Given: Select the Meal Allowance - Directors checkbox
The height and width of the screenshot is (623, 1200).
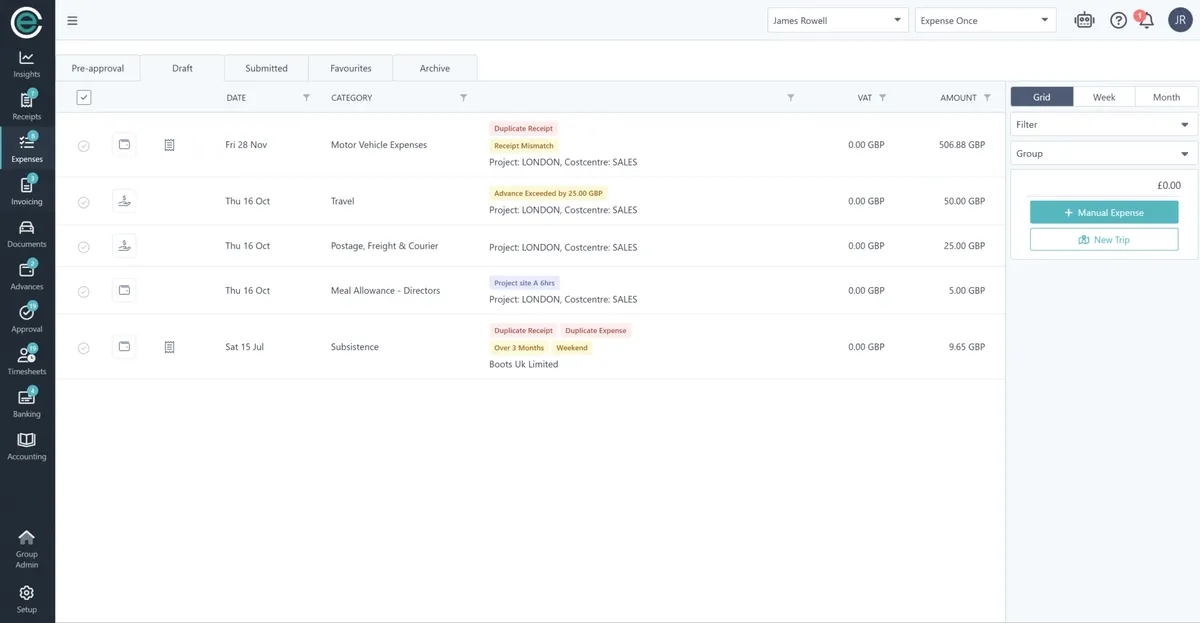Looking at the screenshot, I should pos(84,292).
